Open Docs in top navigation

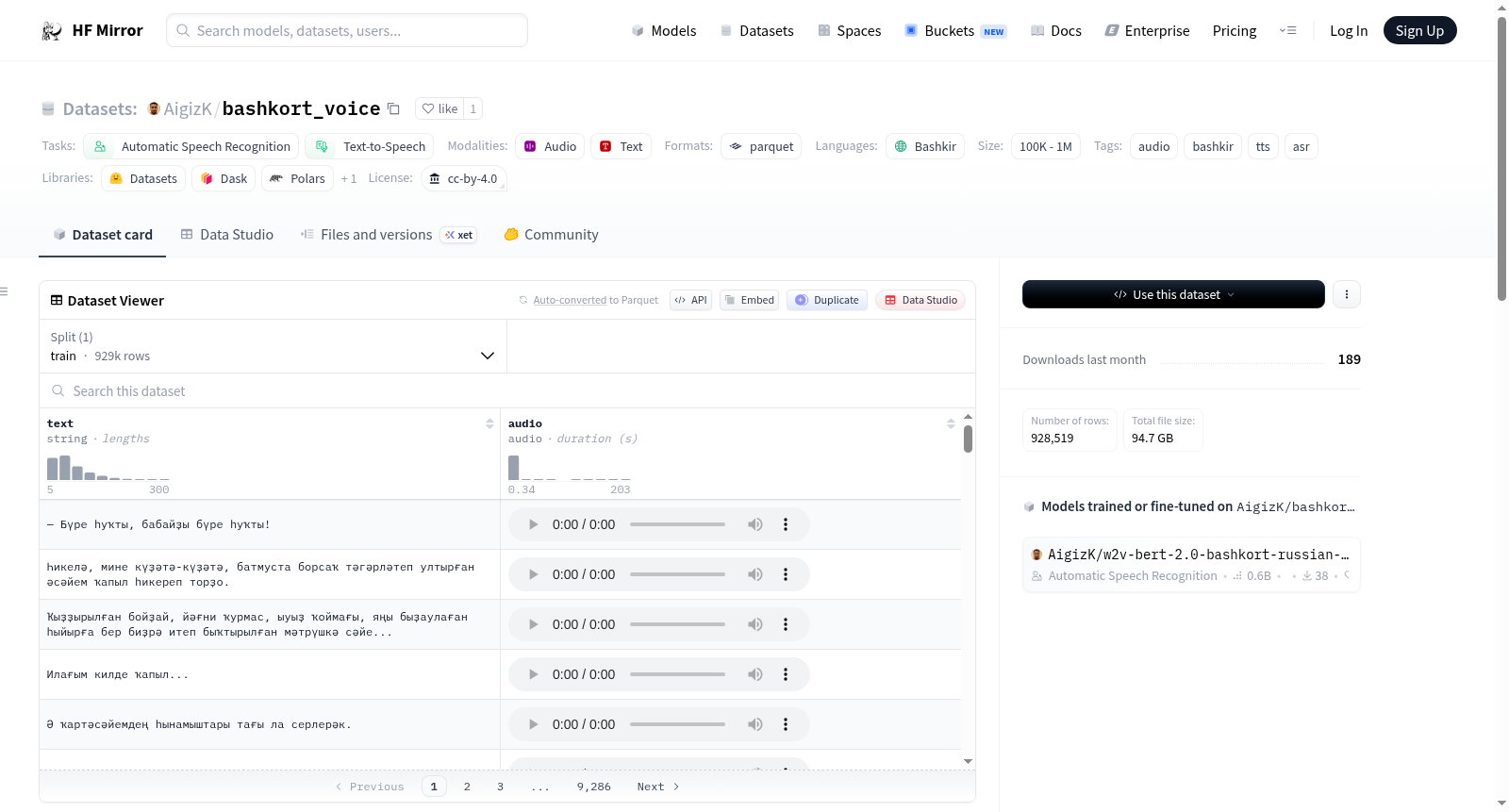click(1055, 31)
